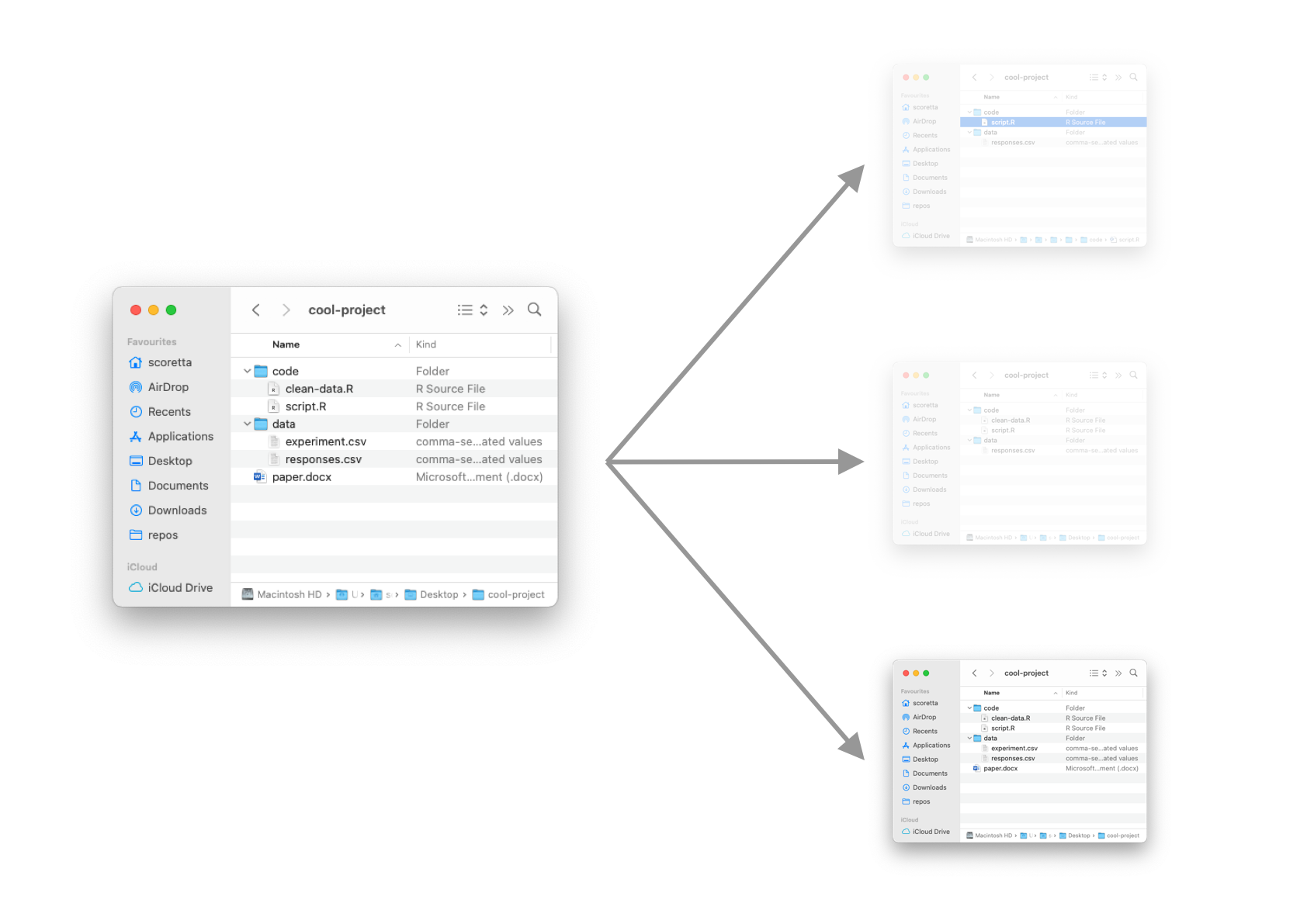The image size is (1307, 924).
Task: Select experiment.csv in the large Finder window
Action: (x=325, y=442)
